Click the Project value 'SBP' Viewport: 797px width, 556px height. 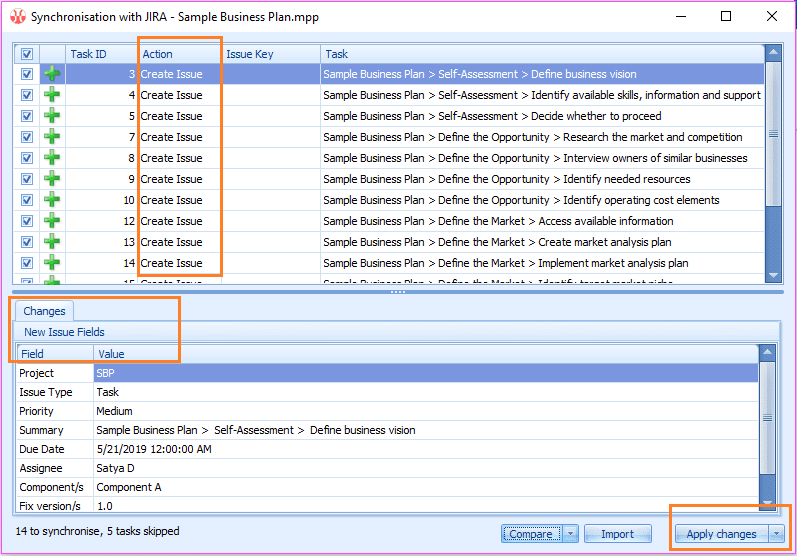click(105, 373)
